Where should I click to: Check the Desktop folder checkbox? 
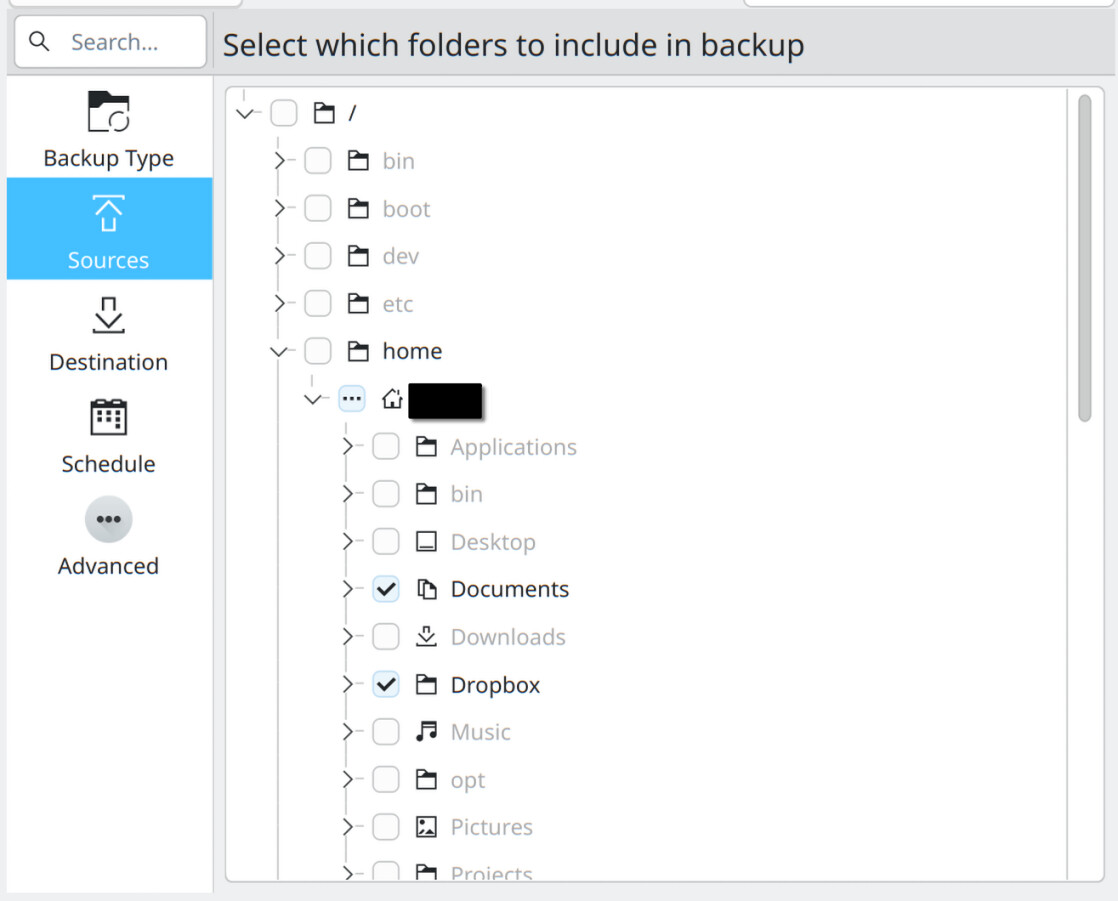click(x=386, y=542)
